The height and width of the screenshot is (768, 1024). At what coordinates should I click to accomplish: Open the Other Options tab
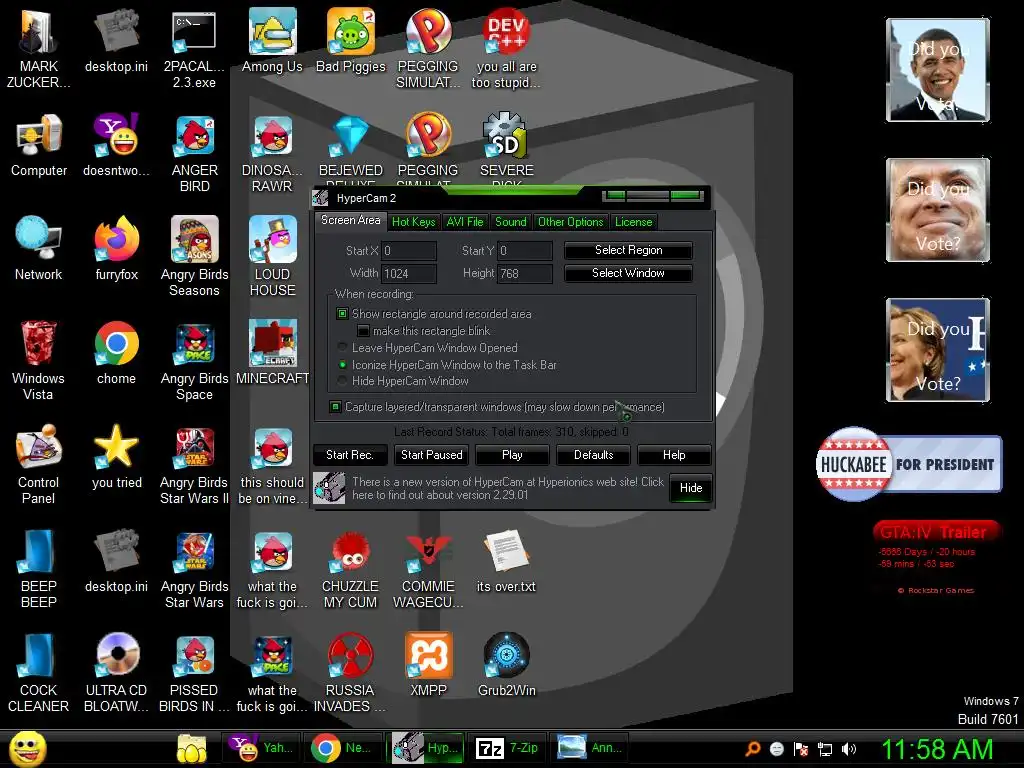point(571,222)
